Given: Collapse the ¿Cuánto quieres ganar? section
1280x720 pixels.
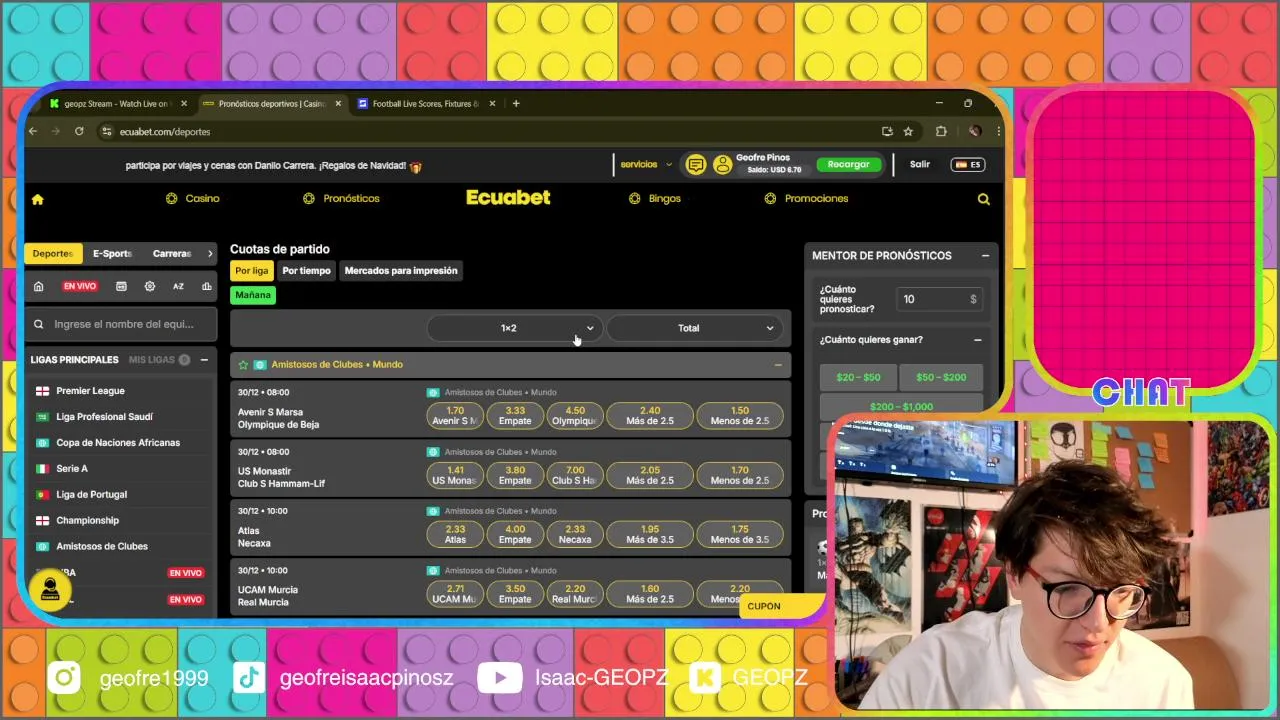Looking at the screenshot, I should (x=978, y=340).
